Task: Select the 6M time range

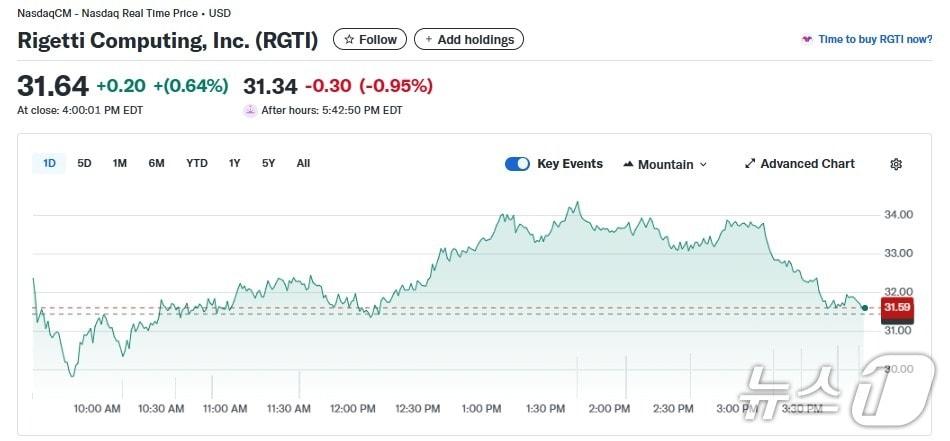Action: click(x=156, y=163)
